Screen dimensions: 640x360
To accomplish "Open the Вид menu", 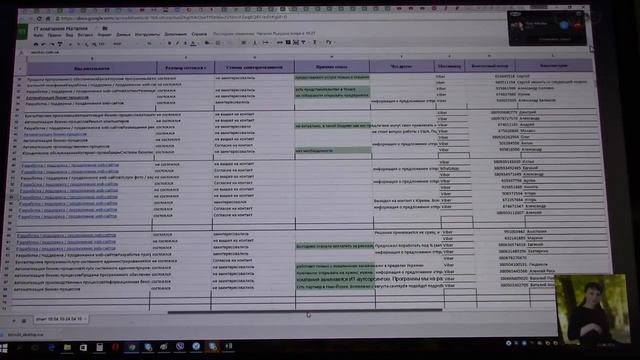I will click(69, 35).
